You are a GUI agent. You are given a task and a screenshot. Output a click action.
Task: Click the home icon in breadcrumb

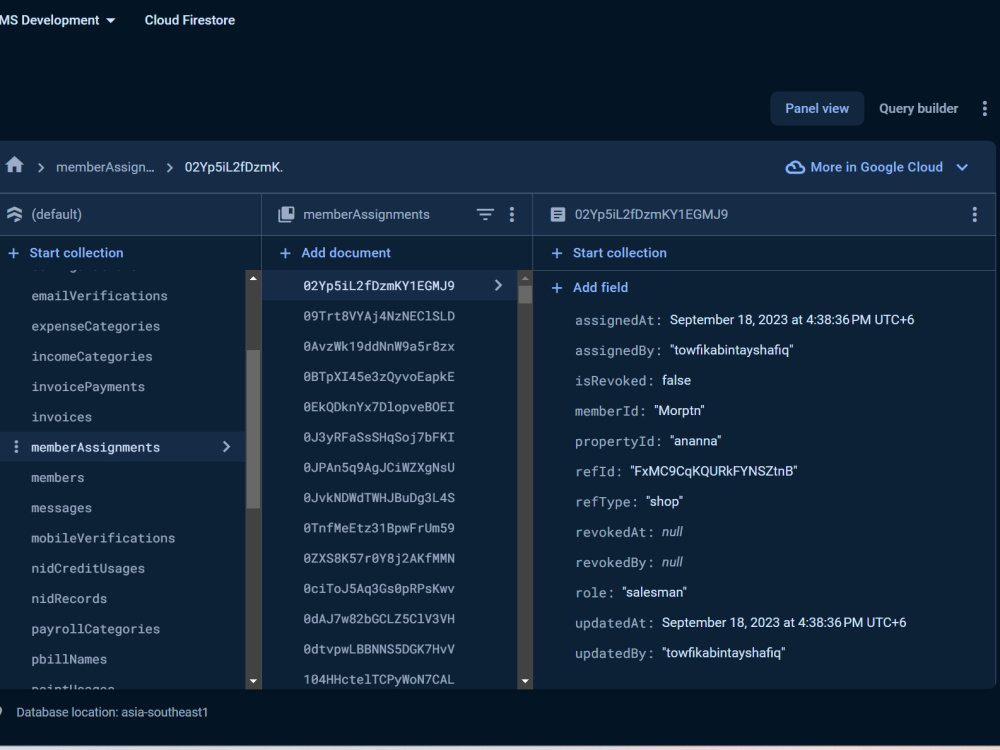[x=15, y=166]
